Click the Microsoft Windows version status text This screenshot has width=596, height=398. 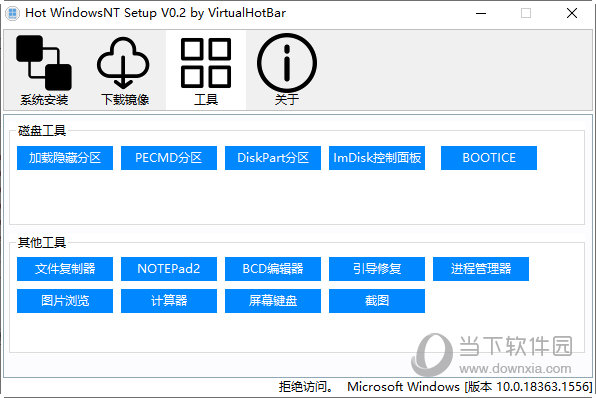[x=470, y=387]
